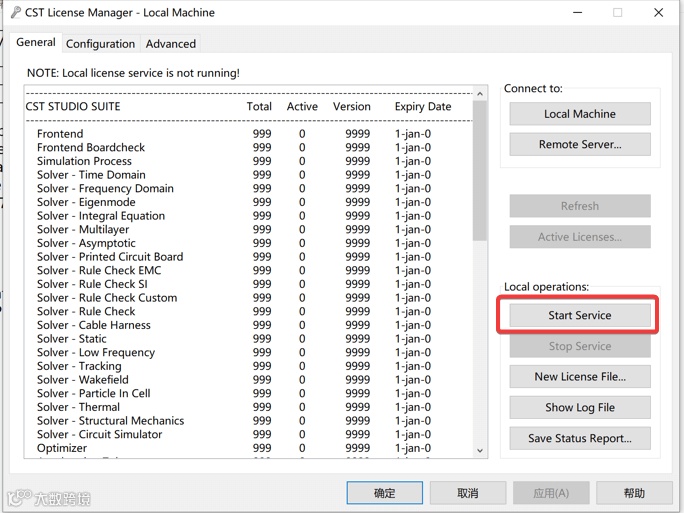684x513 pixels.
Task: Open the Advanced tab
Action: [171, 44]
